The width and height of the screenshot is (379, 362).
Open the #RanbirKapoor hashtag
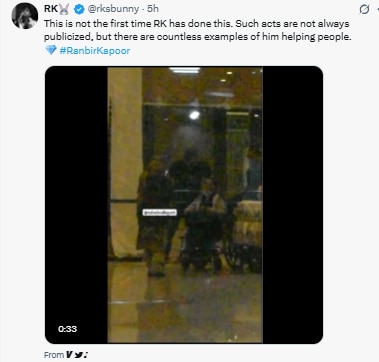[x=95, y=51]
